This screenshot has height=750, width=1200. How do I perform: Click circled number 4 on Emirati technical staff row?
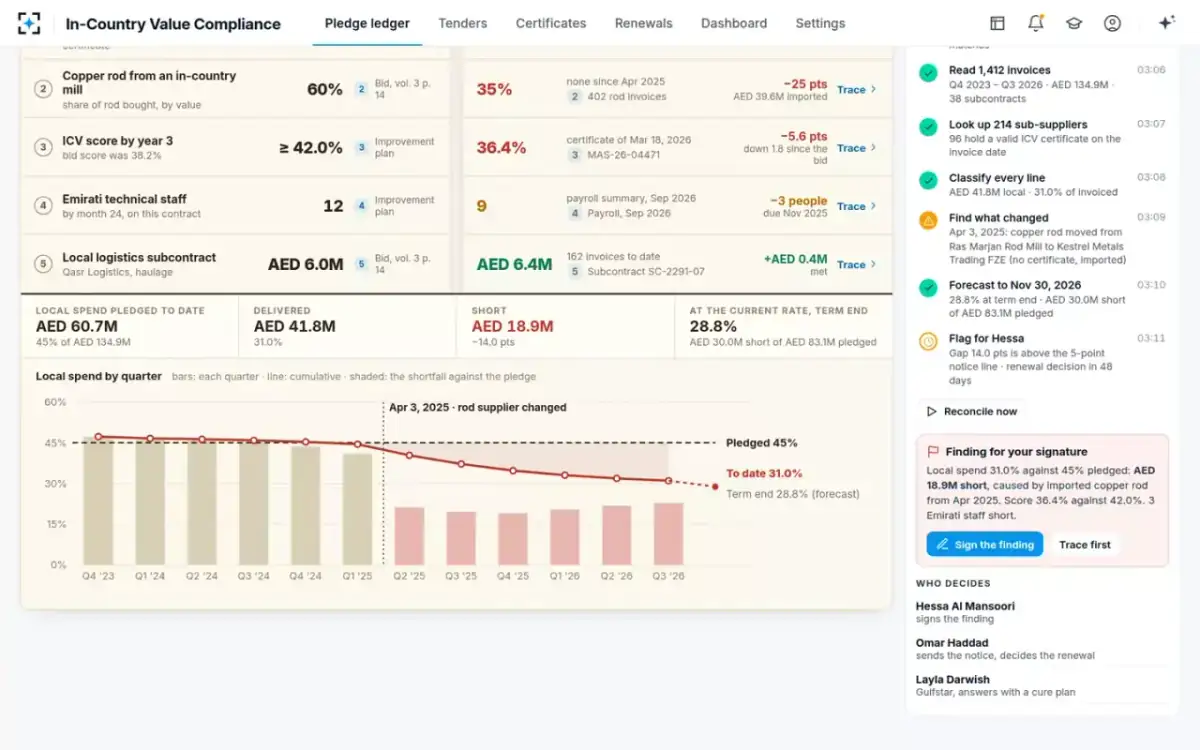coord(43,206)
